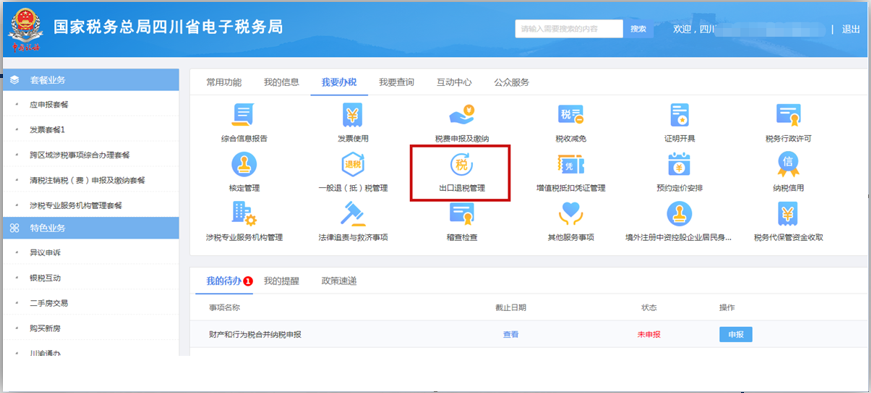Click the 套餐业务 section header
The height and width of the screenshot is (393, 871).
91,80
